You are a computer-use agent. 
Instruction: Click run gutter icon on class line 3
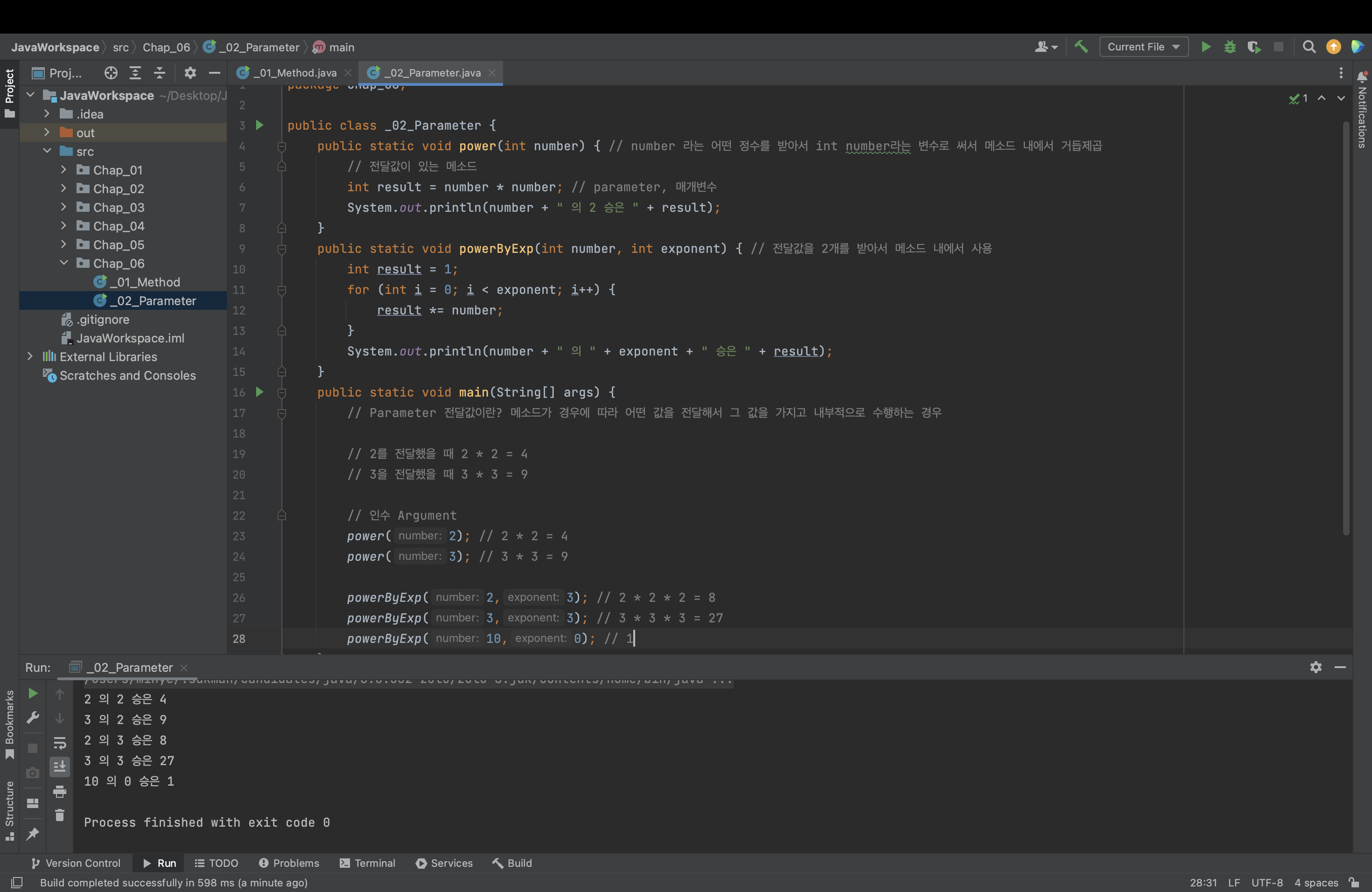pos(259,125)
